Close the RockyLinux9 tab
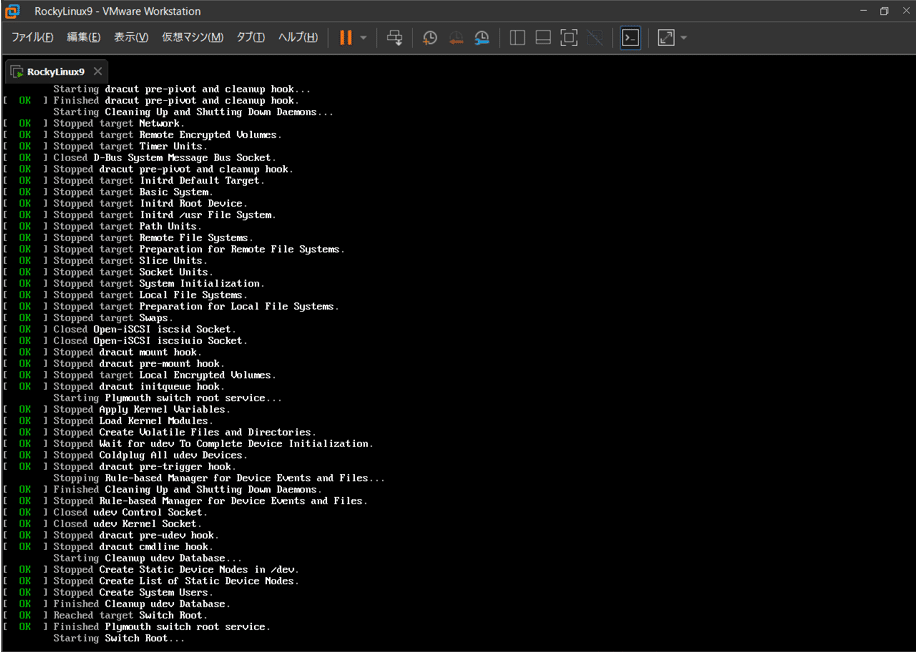 tap(98, 71)
